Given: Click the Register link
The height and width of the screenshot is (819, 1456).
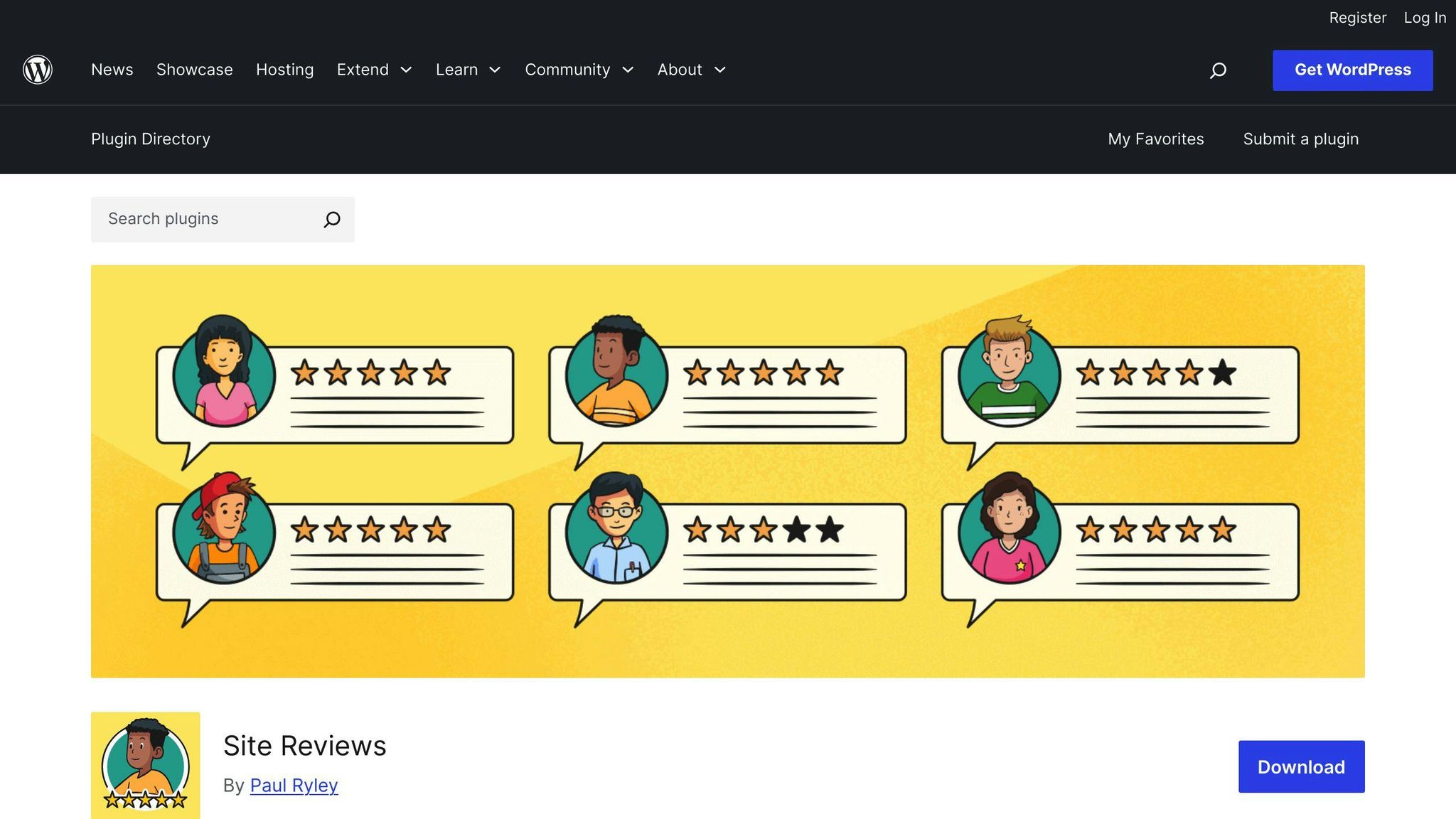Looking at the screenshot, I should pos(1358,18).
